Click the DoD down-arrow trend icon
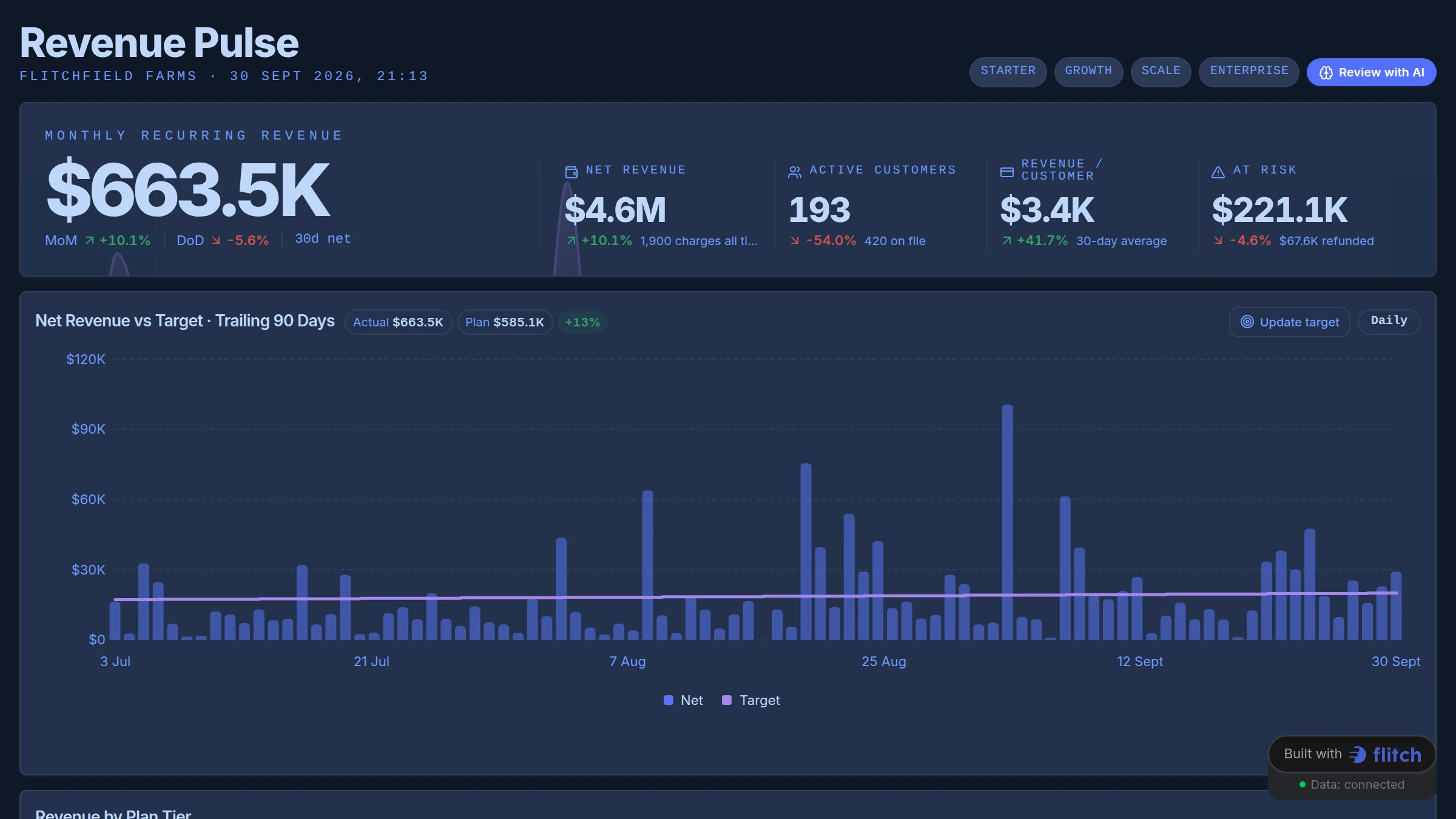The height and width of the screenshot is (819, 1456). pos(216,240)
